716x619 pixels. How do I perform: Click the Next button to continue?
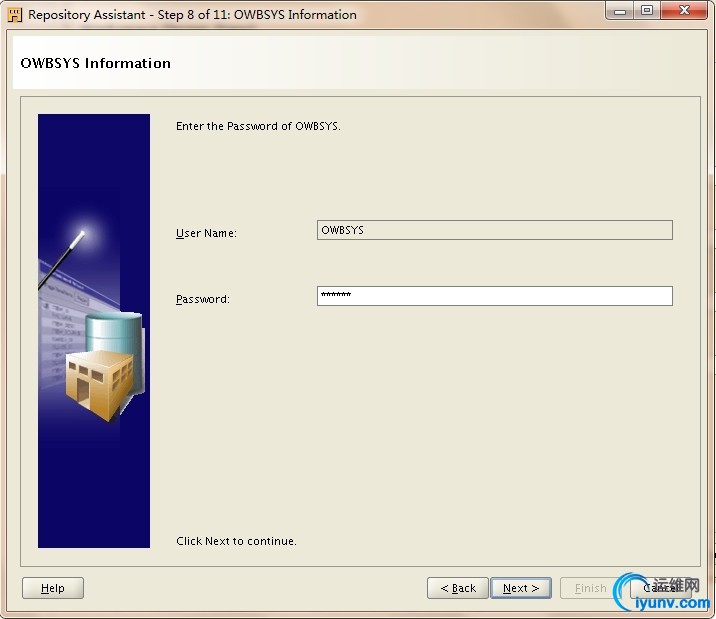521,588
